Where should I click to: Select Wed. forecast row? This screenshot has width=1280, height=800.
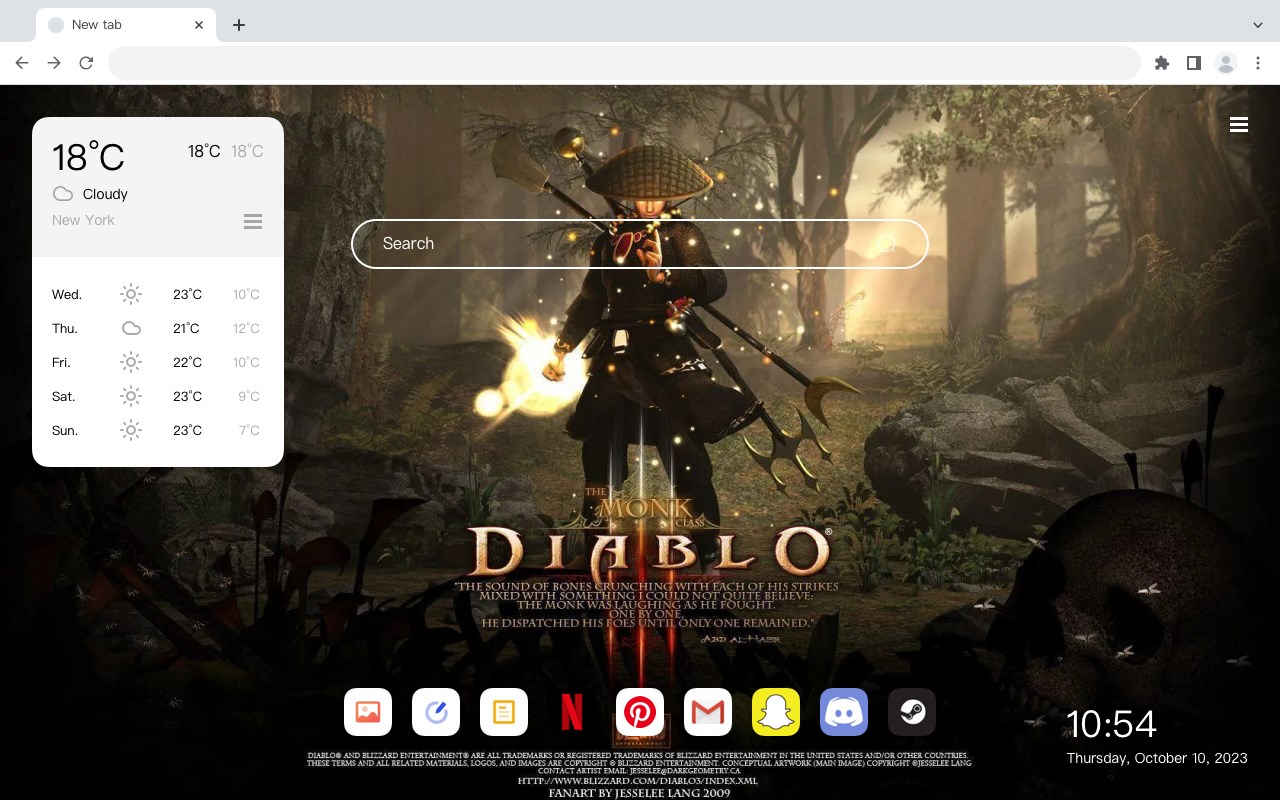click(x=158, y=294)
